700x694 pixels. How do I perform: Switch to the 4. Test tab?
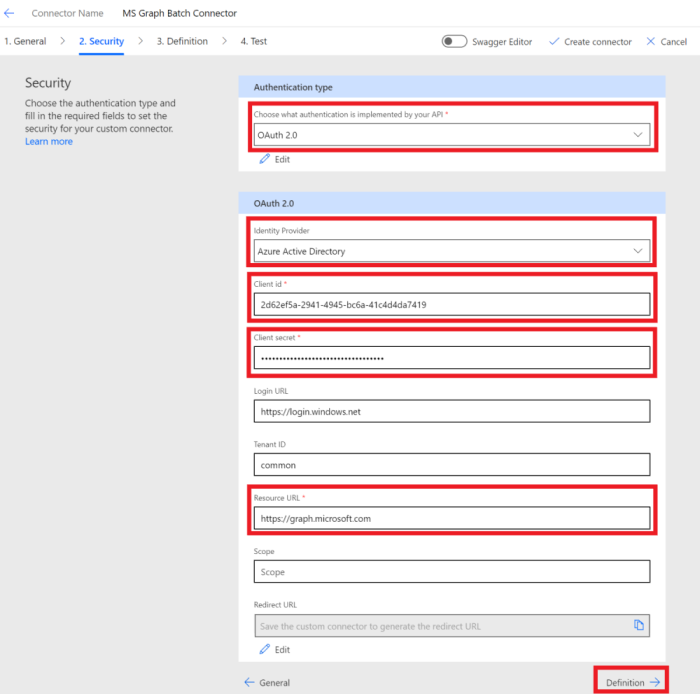pos(254,42)
